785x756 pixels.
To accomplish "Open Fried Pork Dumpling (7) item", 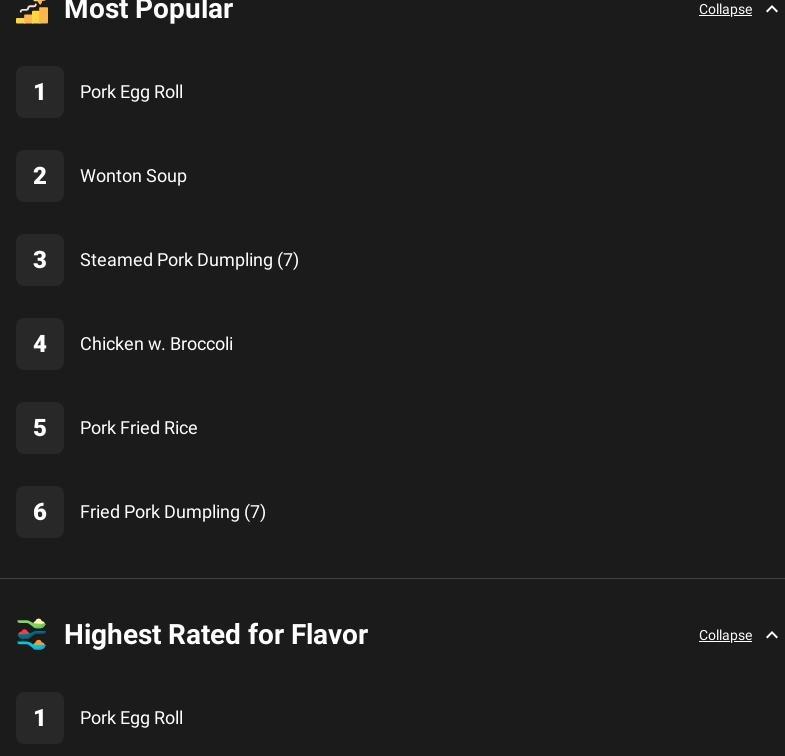I will (173, 512).
